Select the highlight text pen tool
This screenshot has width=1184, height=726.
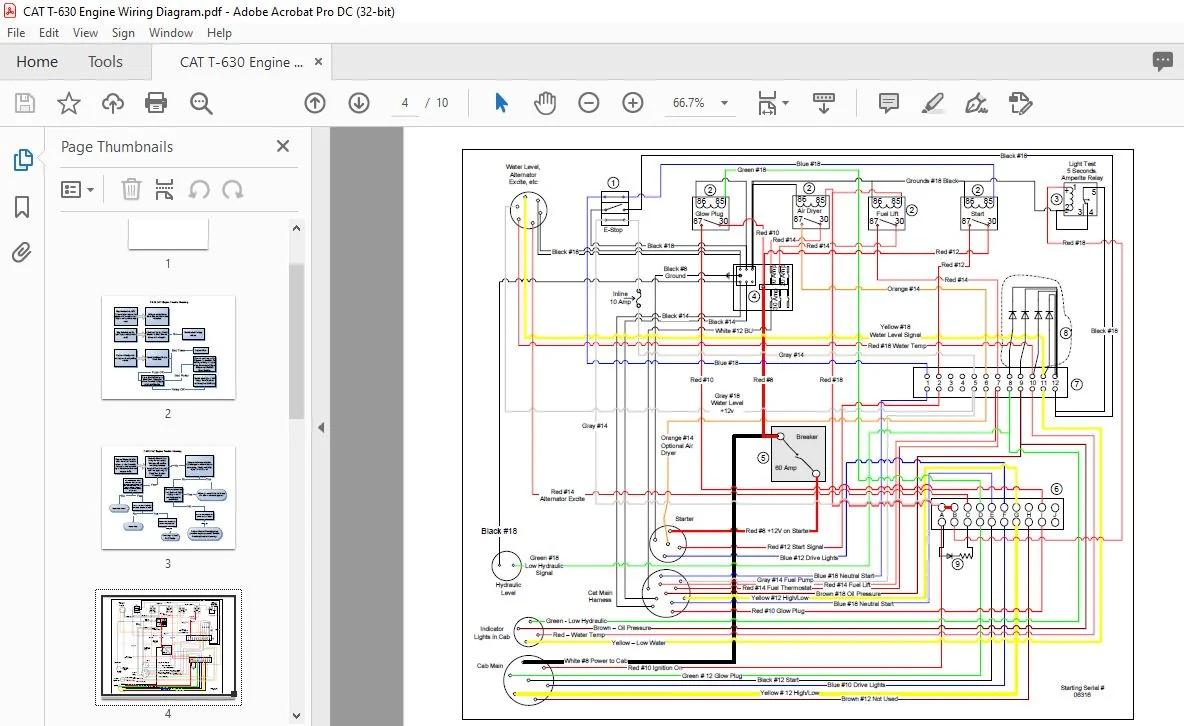tap(933, 103)
